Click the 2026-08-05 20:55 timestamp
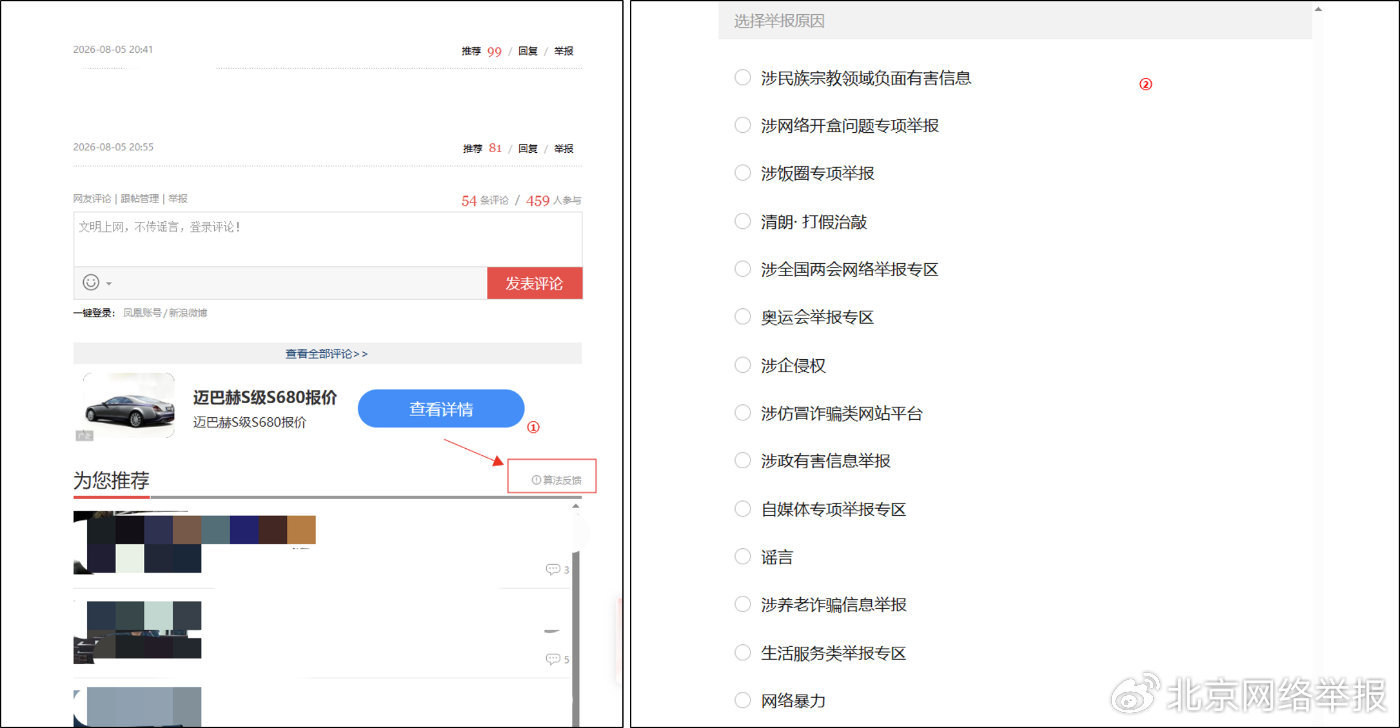Image resolution: width=1400 pixels, height=728 pixels. [113, 147]
